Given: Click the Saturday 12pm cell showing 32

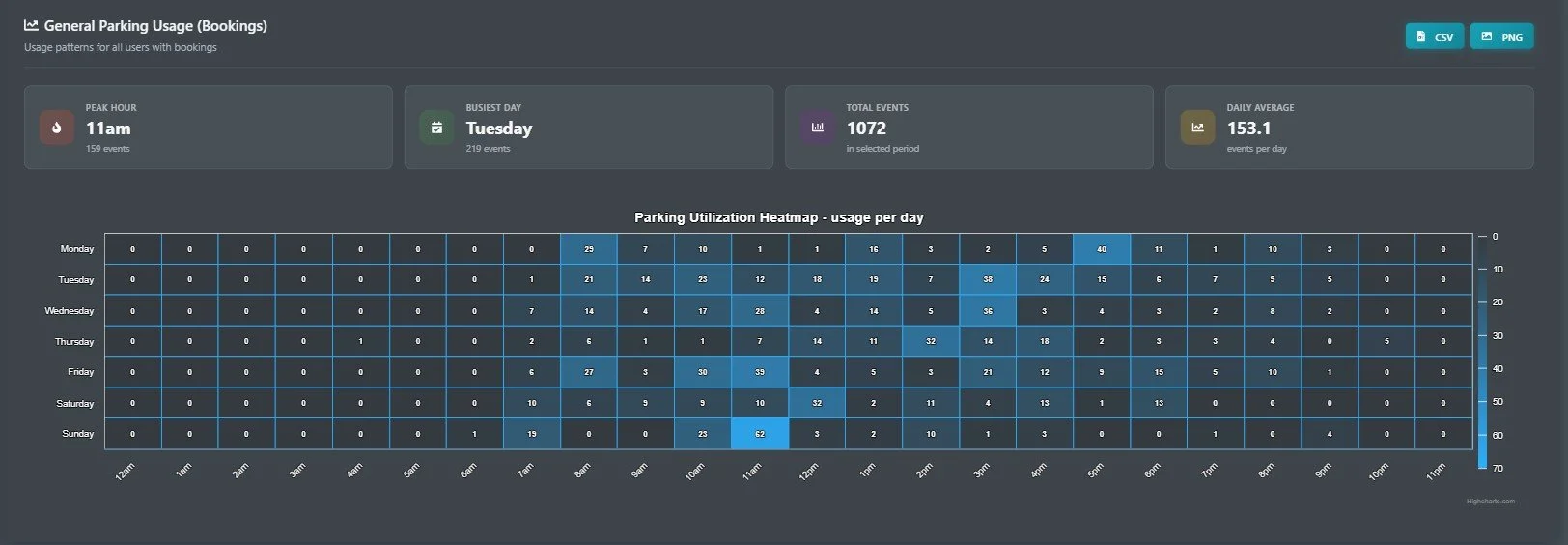Looking at the screenshot, I should (x=817, y=403).
